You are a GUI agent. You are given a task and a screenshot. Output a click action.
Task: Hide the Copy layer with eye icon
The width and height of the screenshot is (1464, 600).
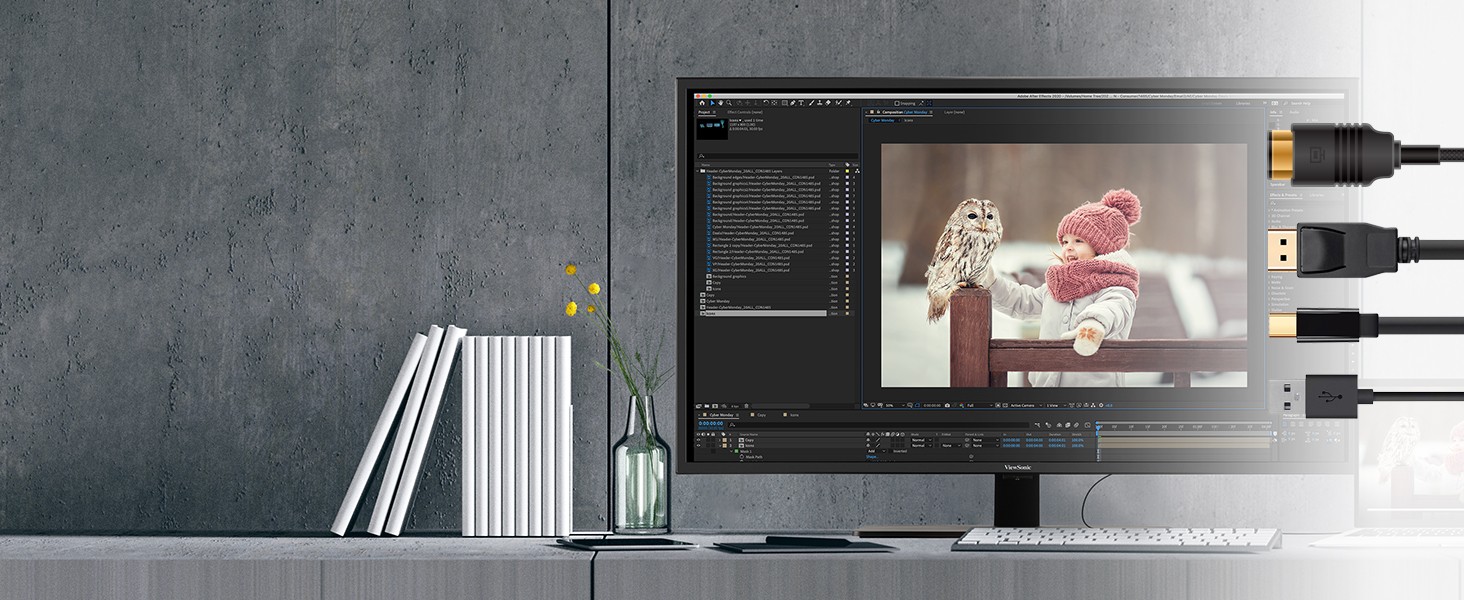(699, 440)
